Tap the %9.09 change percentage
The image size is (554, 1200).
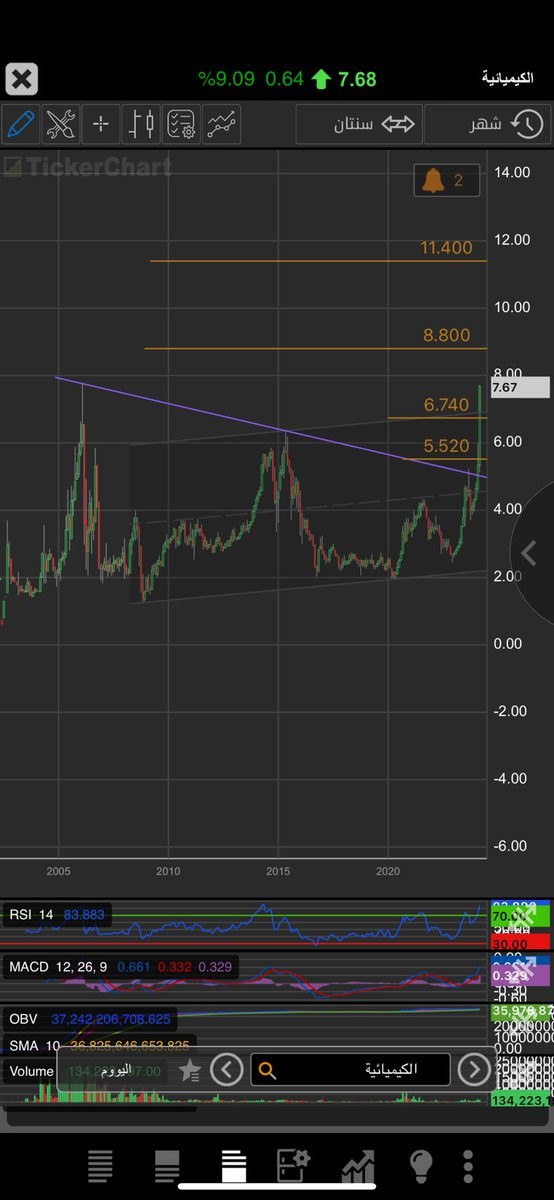[x=226, y=79]
